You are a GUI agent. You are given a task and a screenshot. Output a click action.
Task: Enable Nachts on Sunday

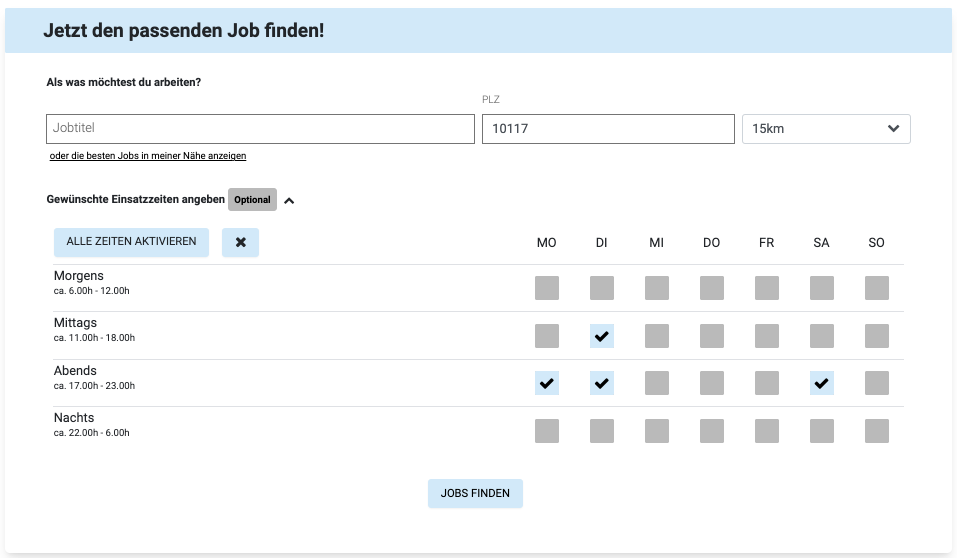click(x=877, y=431)
